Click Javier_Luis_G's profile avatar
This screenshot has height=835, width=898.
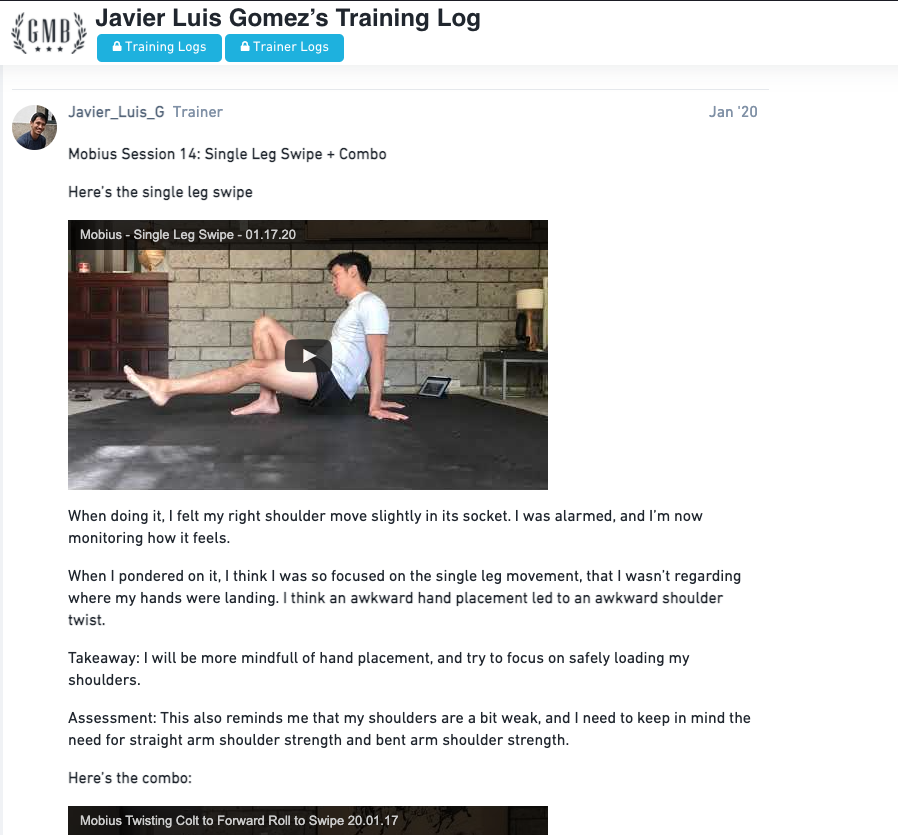pos(34,127)
